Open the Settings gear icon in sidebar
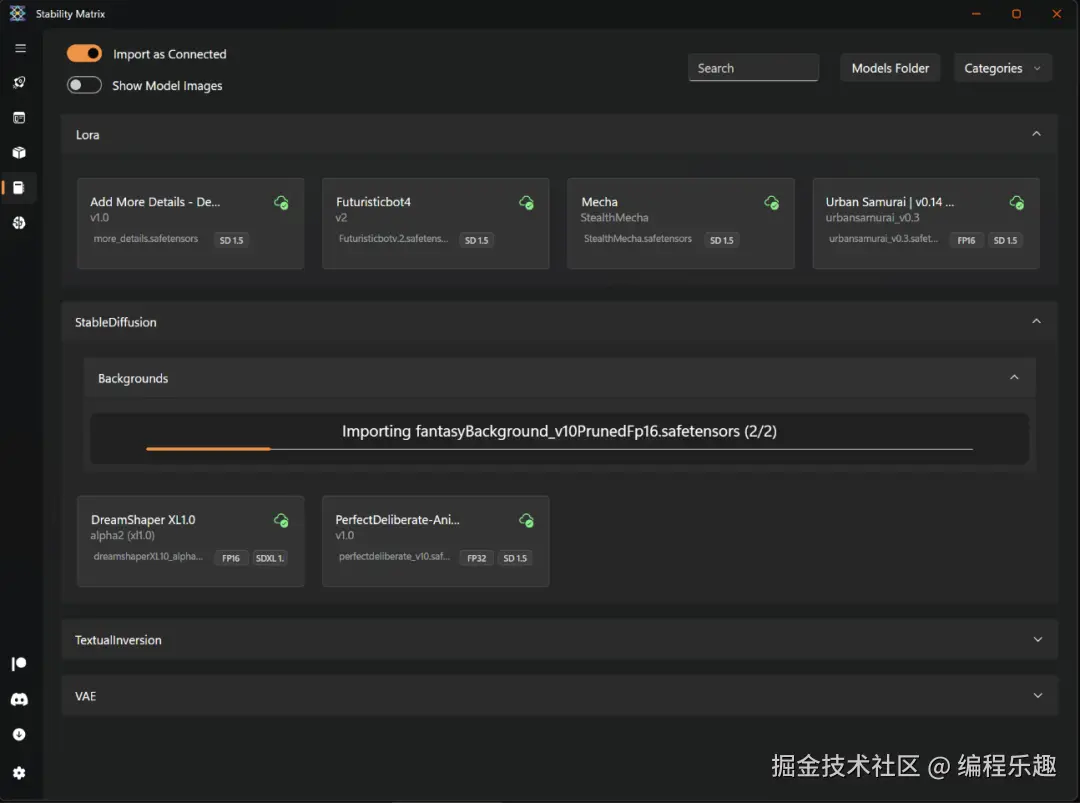This screenshot has width=1080, height=803. point(19,773)
